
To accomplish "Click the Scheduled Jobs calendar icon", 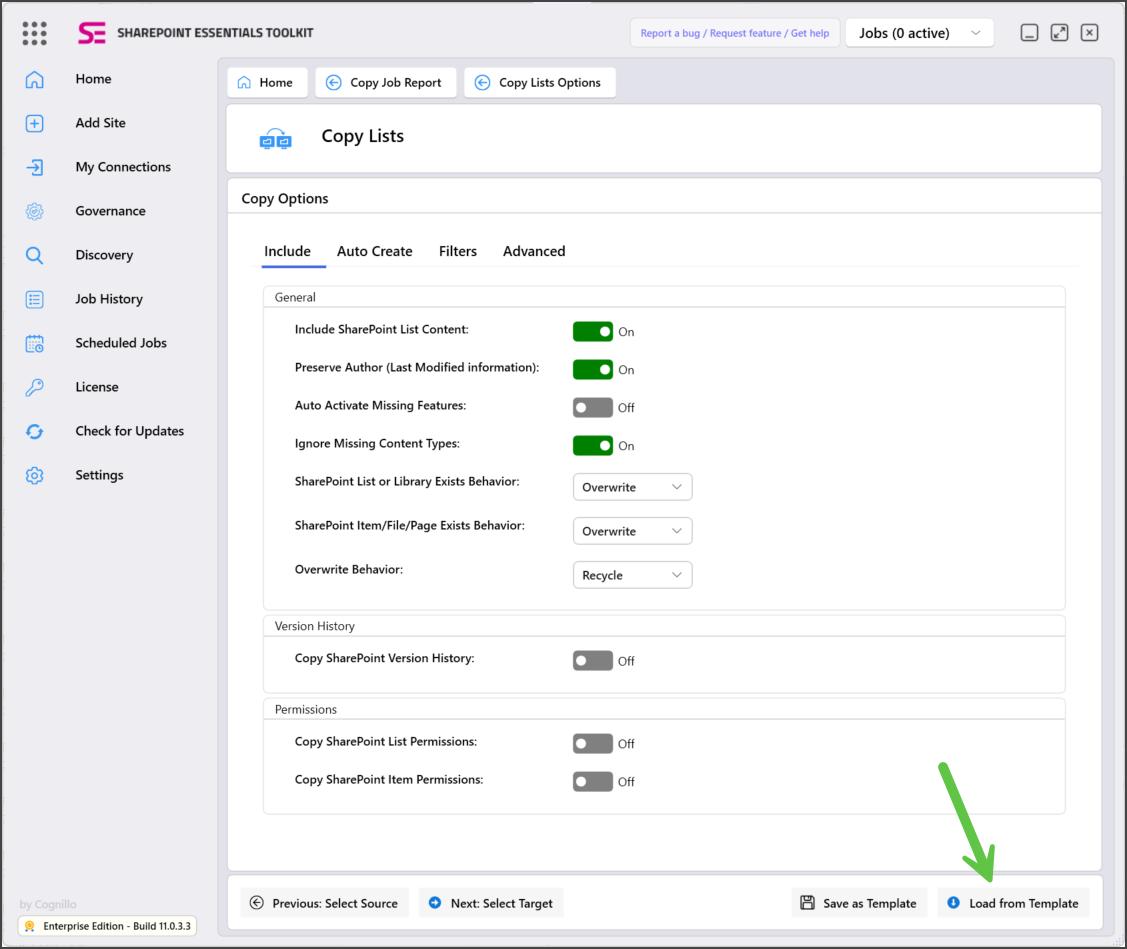I will [34, 344].
